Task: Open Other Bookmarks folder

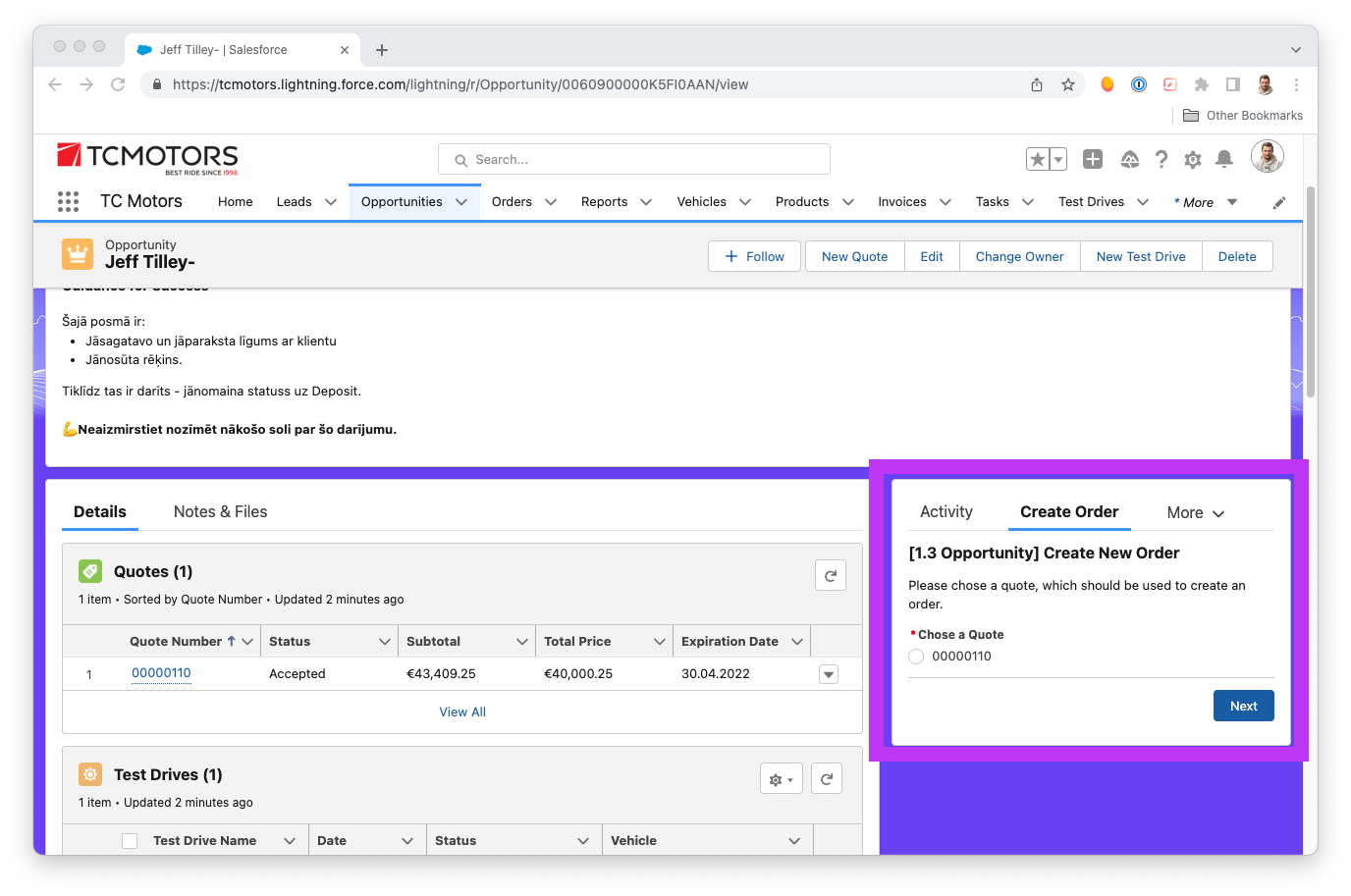Action: (1243, 116)
